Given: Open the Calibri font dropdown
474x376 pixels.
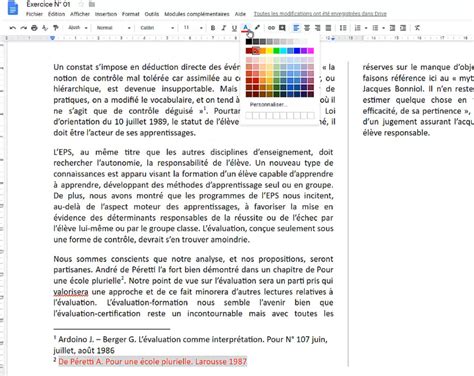Looking at the screenshot, I should coord(157,28).
